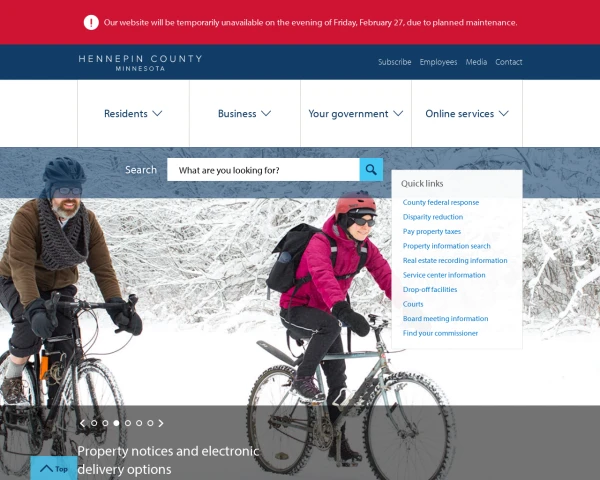Open Pay property taxes quick link
The width and height of the screenshot is (600, 480).
432,231
